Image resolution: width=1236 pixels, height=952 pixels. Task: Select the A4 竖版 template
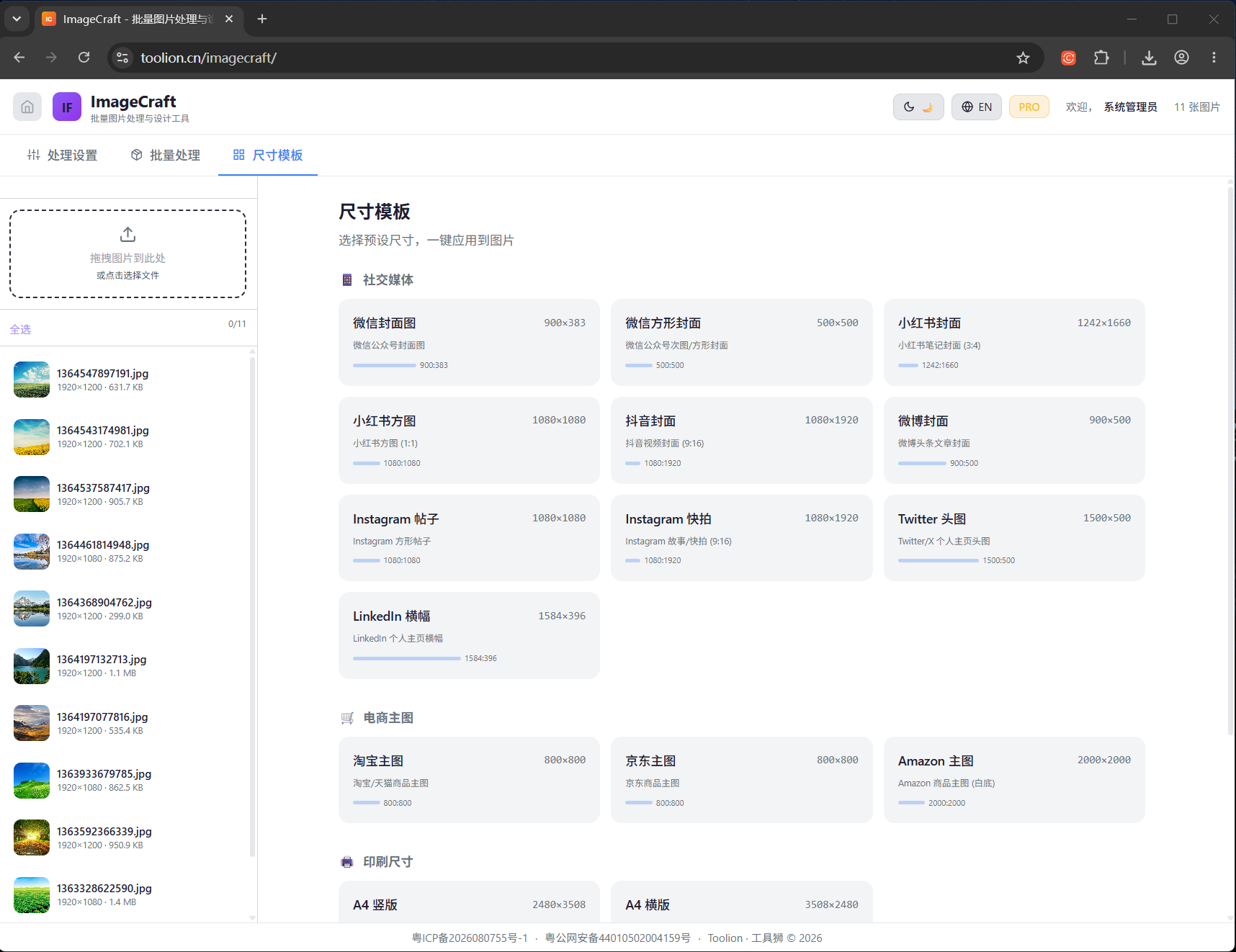[469, 902]
